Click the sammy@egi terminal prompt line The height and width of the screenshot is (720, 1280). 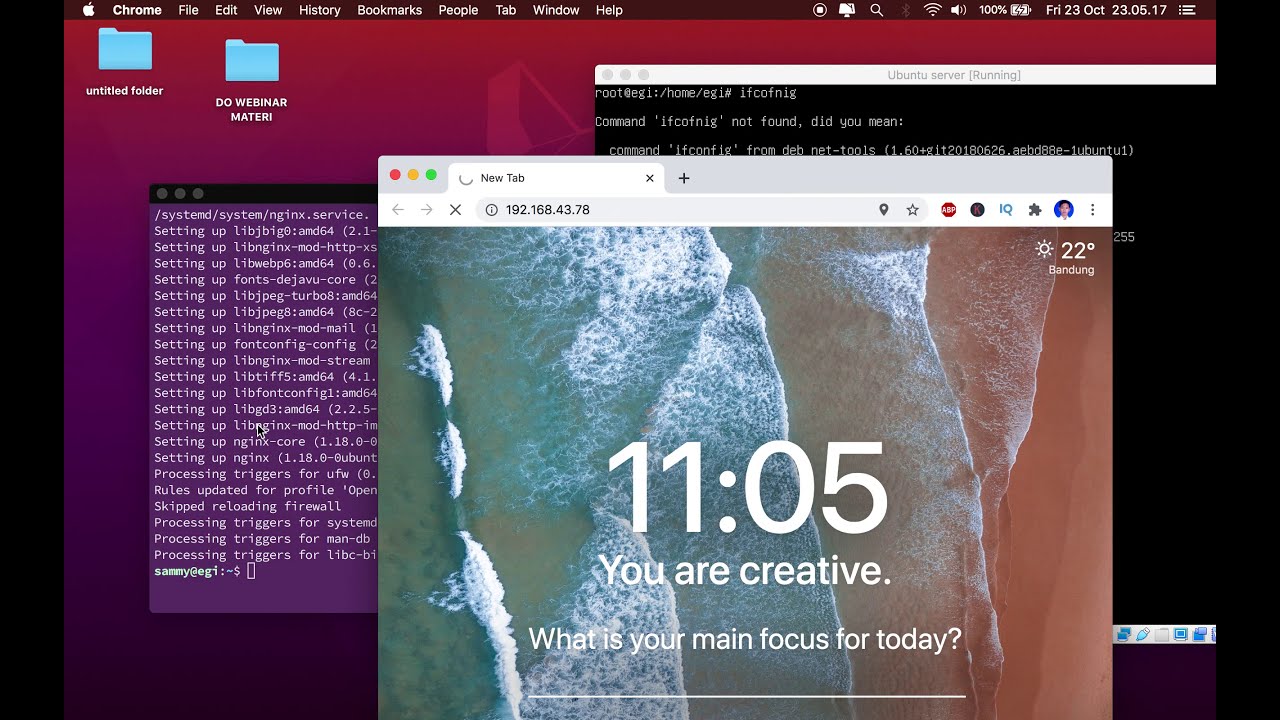click(x=205, y=571)
